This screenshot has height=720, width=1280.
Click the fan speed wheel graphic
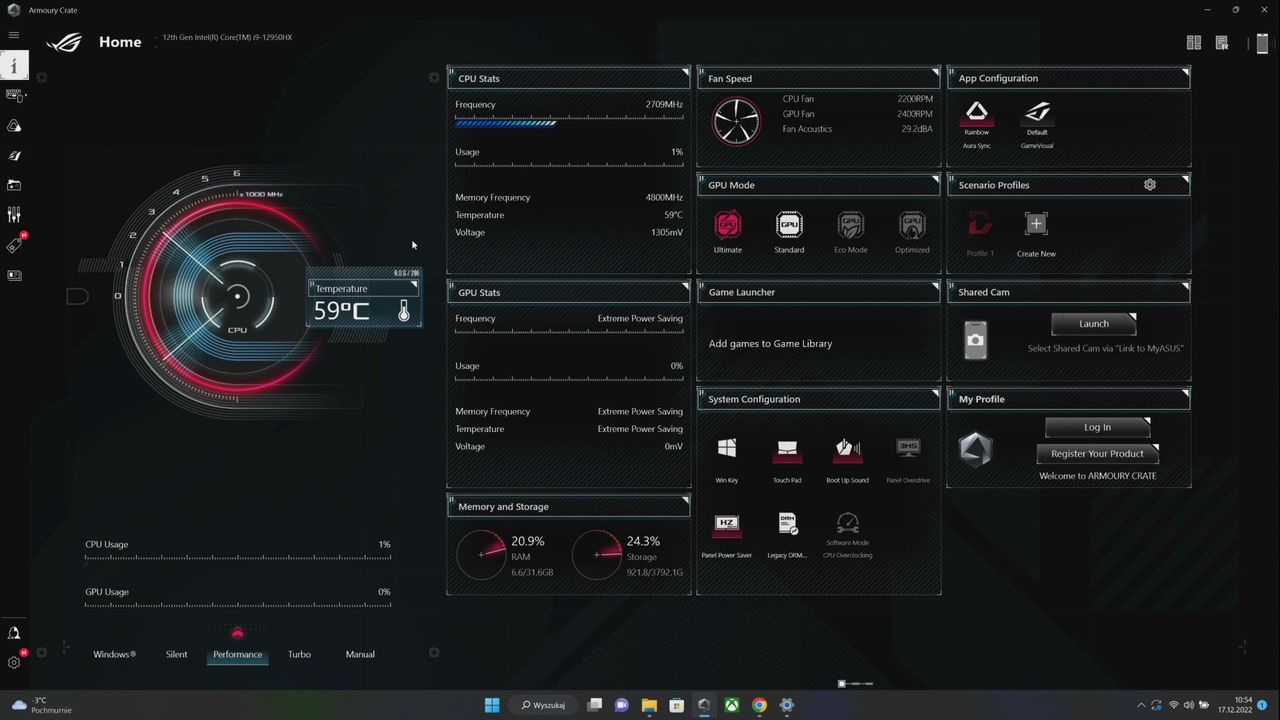736,121
